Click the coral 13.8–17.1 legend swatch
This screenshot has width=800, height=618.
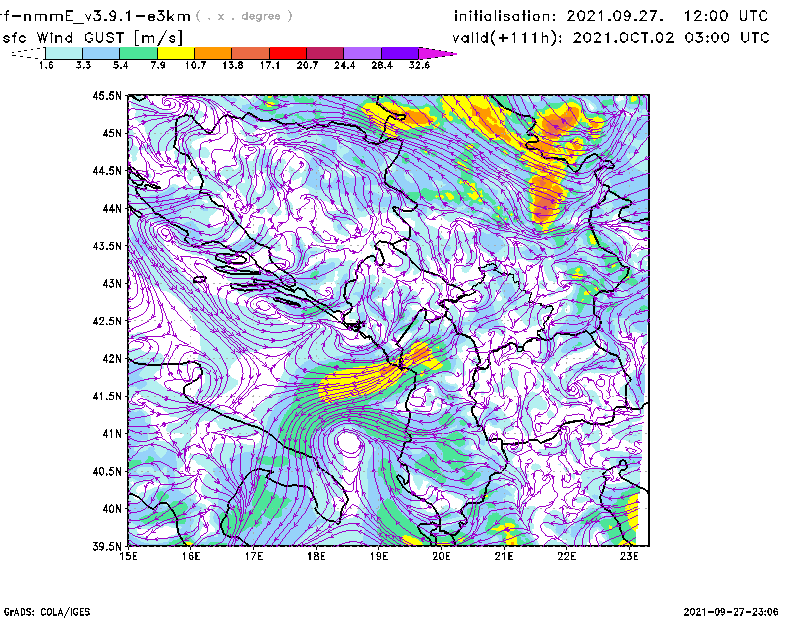pyautogui.click(x=251, y=53)
